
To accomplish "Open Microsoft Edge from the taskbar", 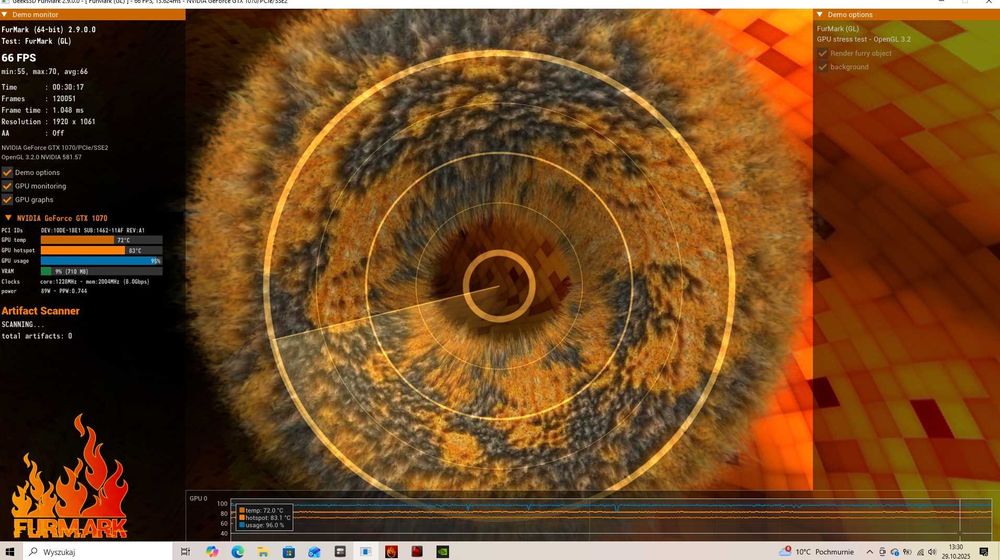I will click(238, 552).
